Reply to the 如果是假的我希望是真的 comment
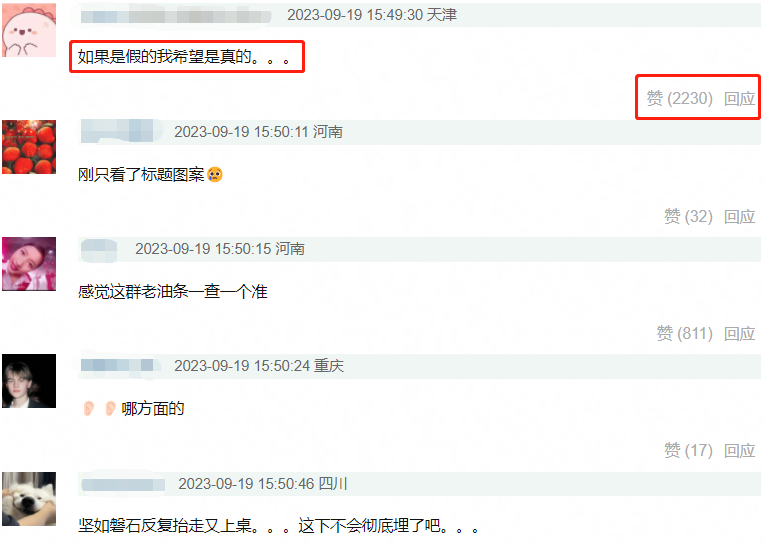The height and width of the screenshot is (544, 765). coord(740,99)
